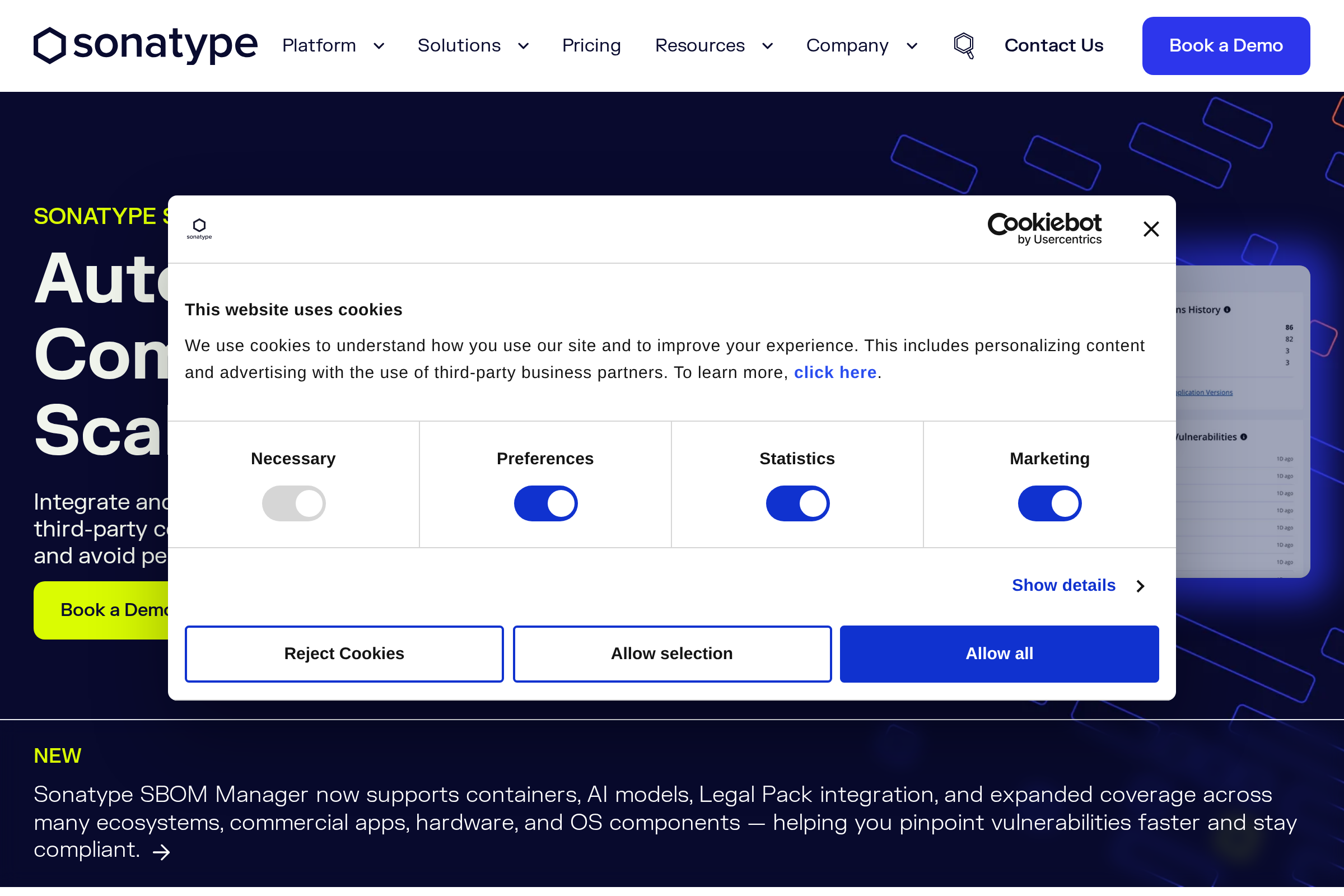Open the Company dropdown menu
1344x896 pixels.
[x=862, y=45]
